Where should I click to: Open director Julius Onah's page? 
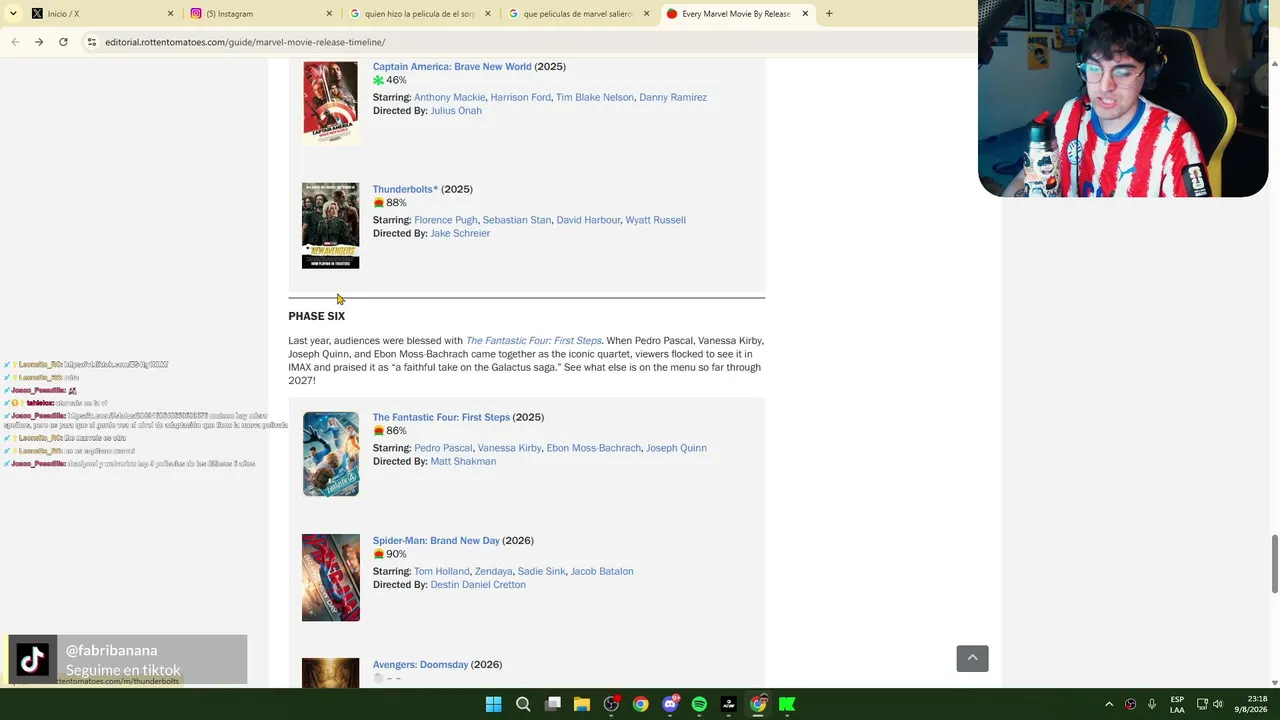(x=456, y=111)
